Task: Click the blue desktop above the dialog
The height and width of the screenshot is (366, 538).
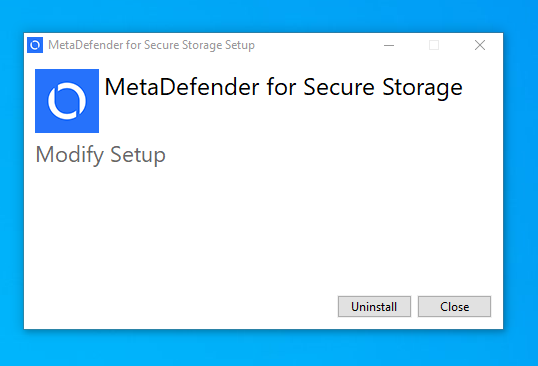Action: [264, 15]
